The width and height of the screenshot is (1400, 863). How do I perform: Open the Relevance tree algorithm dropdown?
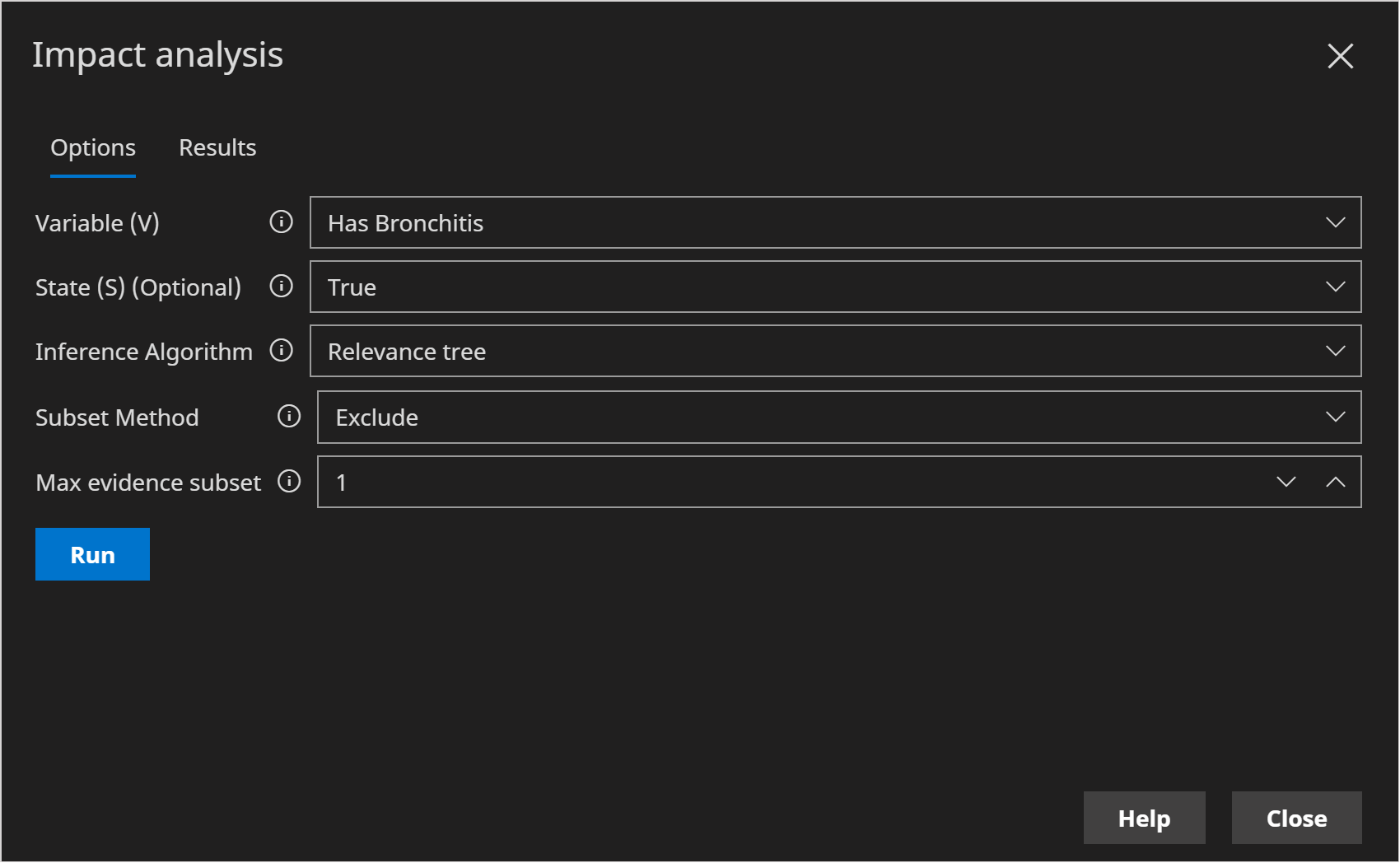pyautogui.click(x=835, y=351)
